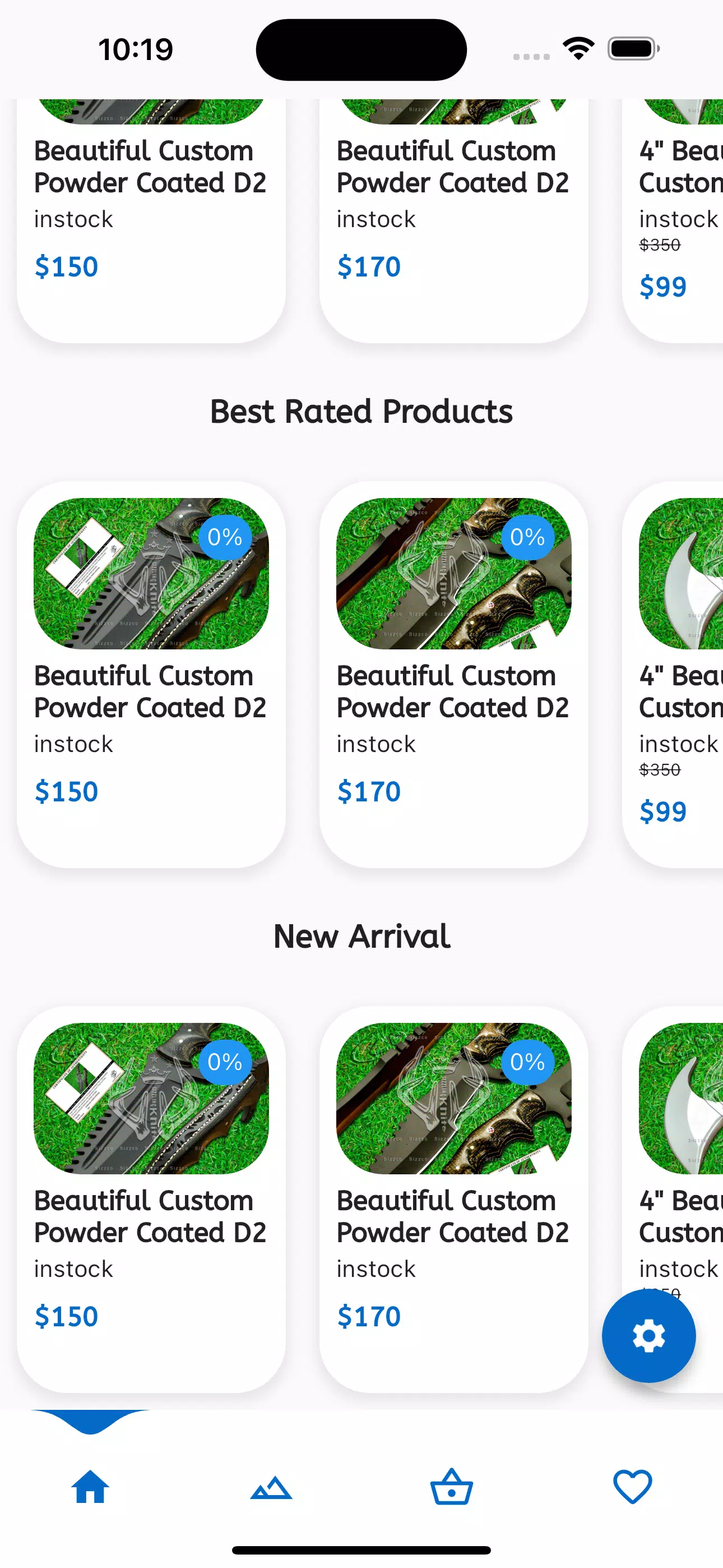Screen dimensions: 723x1568
Task: Tap the New Arrival section heading
Action: pyautogui.click(x=361, y=936)
